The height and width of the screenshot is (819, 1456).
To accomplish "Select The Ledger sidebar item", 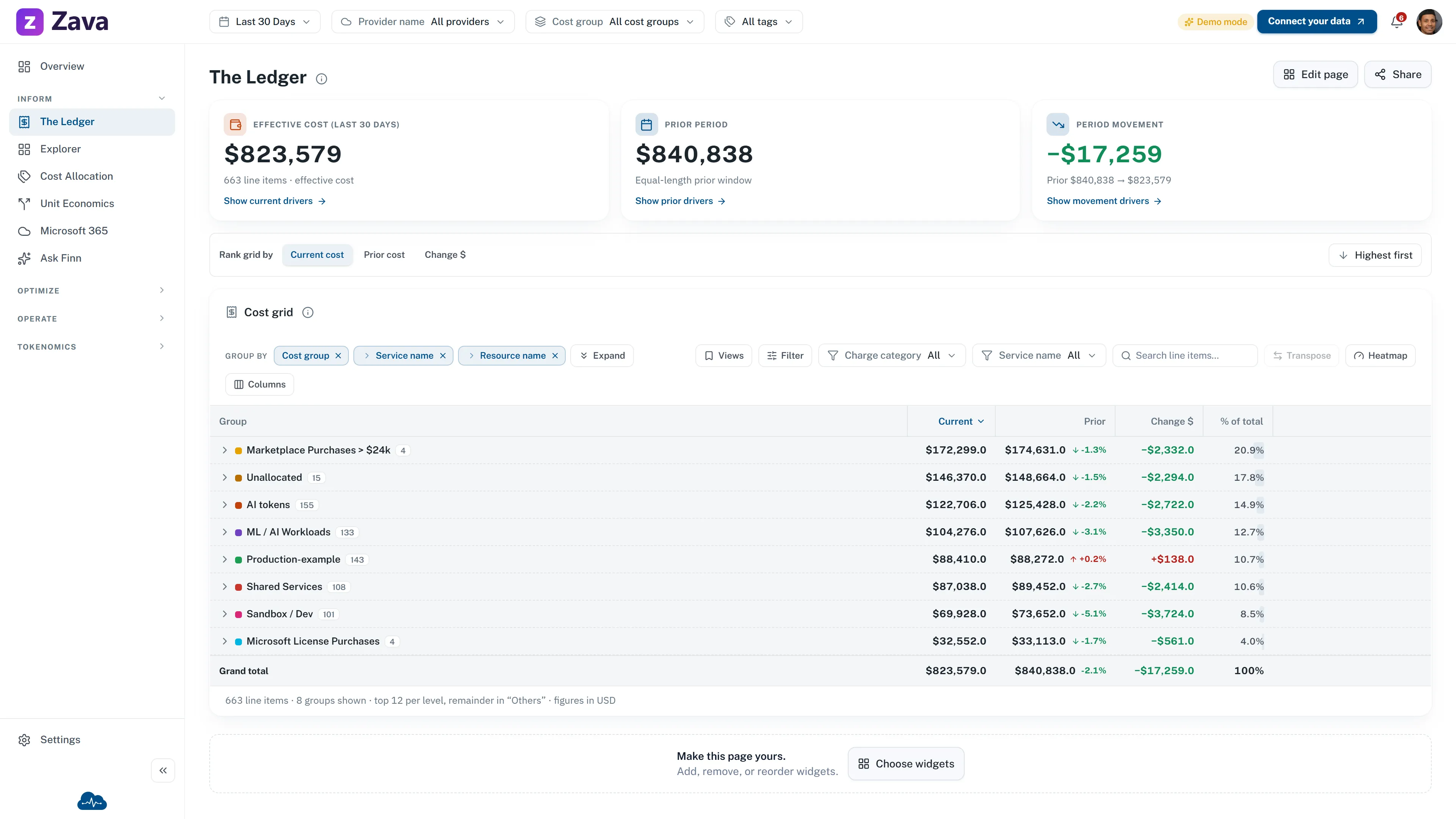I will tap(92, 122).
